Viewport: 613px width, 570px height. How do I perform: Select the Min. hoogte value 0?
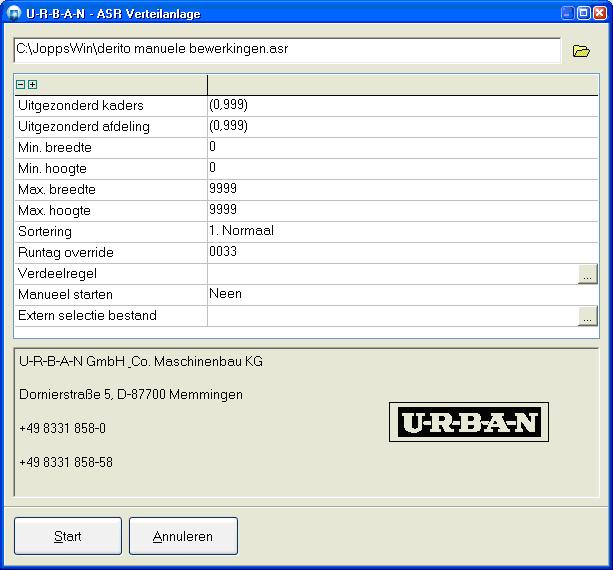(212, 168)
